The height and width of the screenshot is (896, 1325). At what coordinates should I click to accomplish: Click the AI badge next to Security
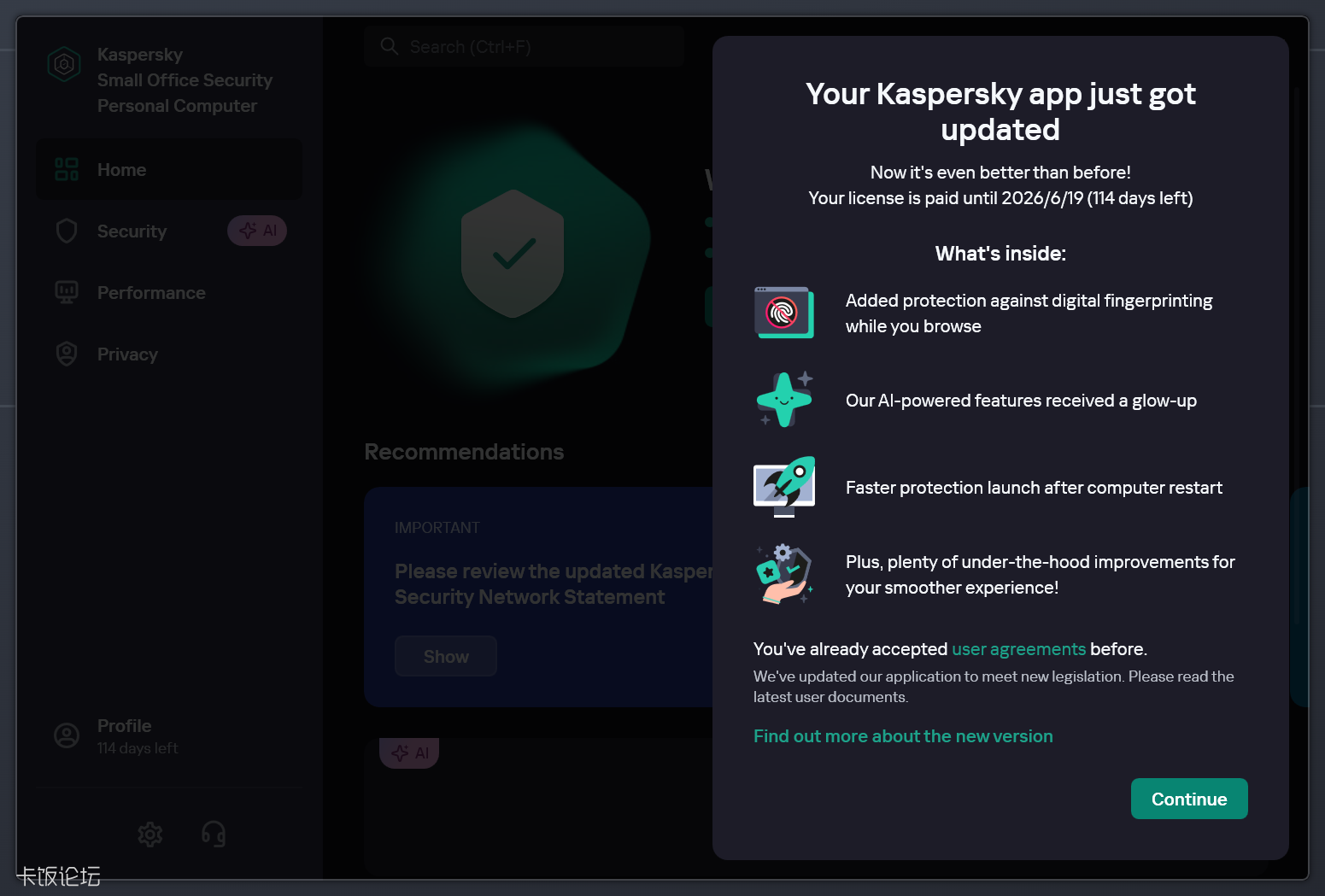[257, 231]
